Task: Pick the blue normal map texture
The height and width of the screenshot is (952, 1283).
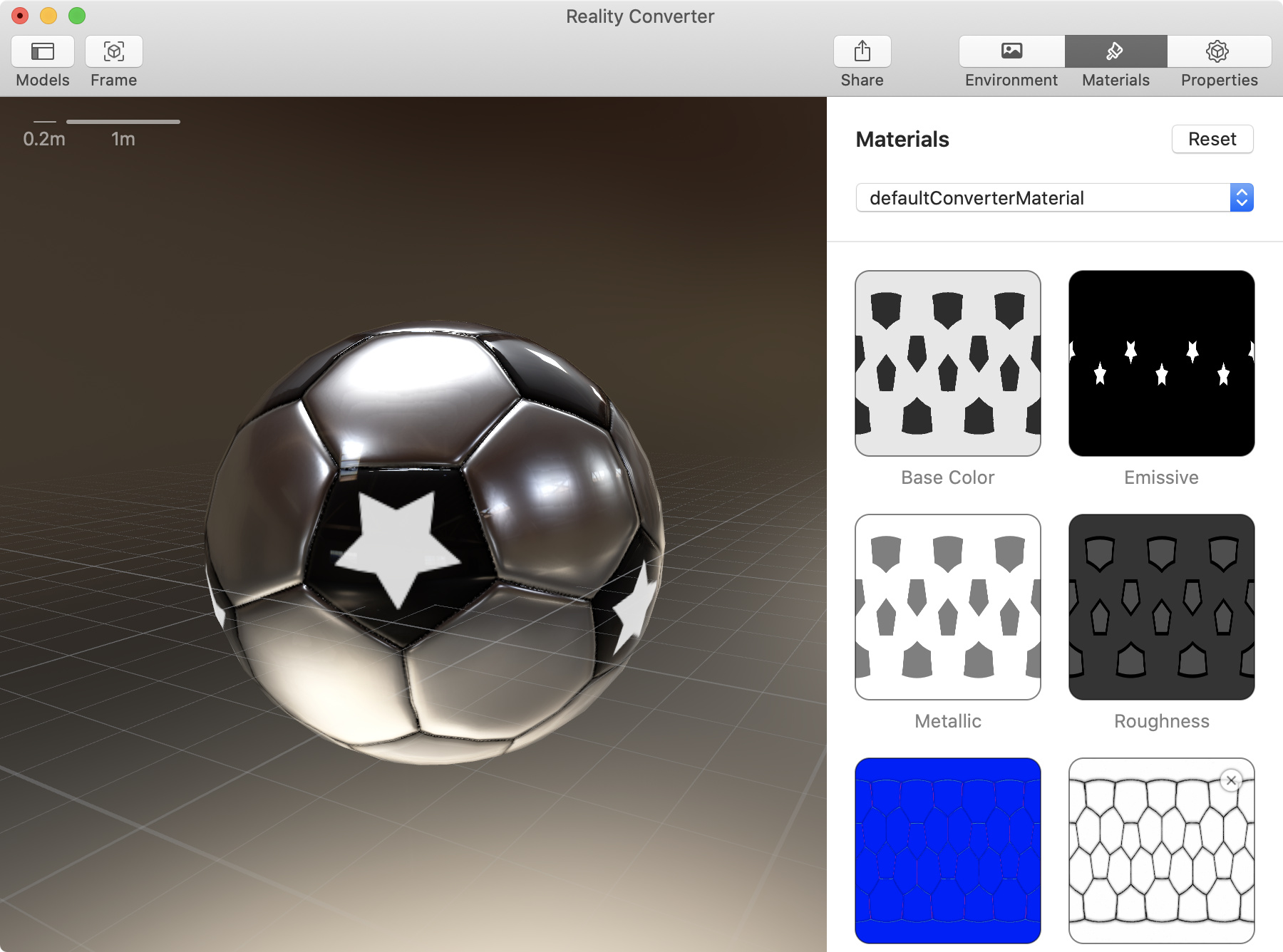Action: (947, 850)
